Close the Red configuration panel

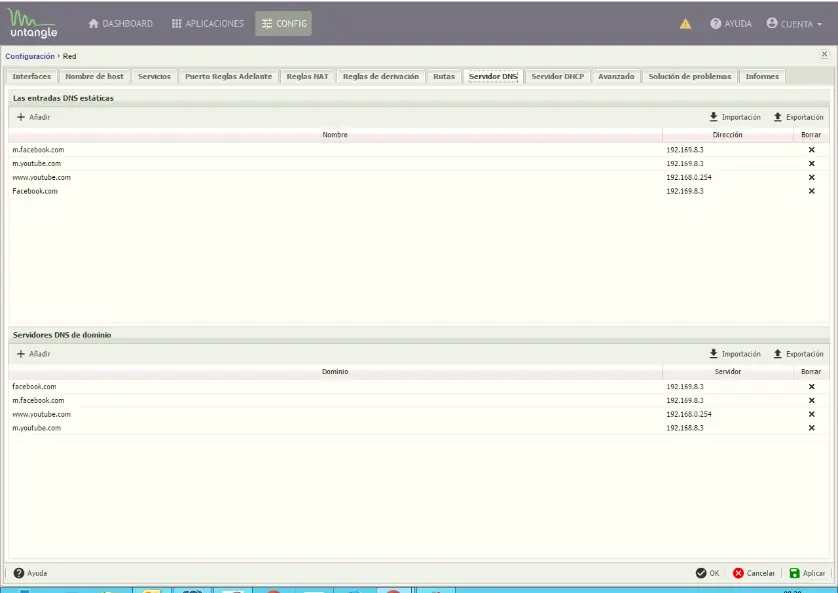[x=825, y=54]
